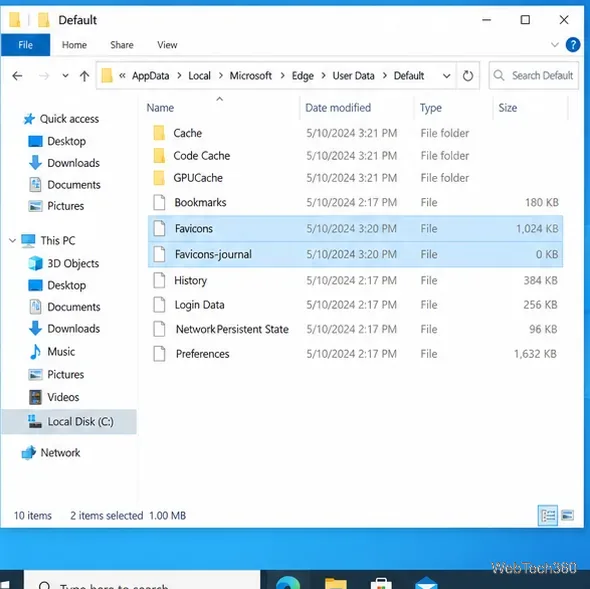Switch to details view layout icon
The height and width of the screenshot is (589, 590).
coord(548,515)
